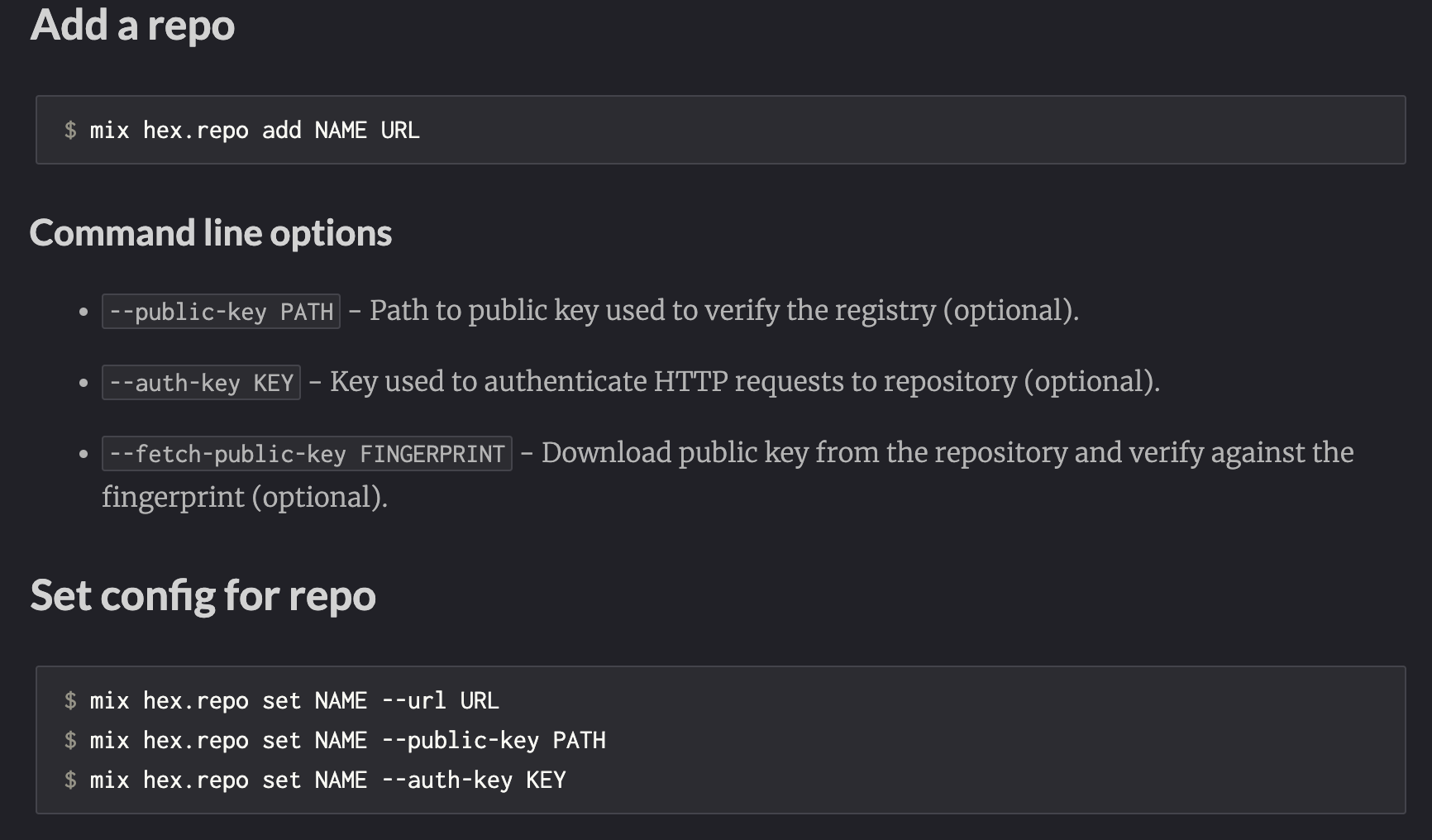
Task: Click the "Set config for repo" heading
Action: [x=203, y=595]
